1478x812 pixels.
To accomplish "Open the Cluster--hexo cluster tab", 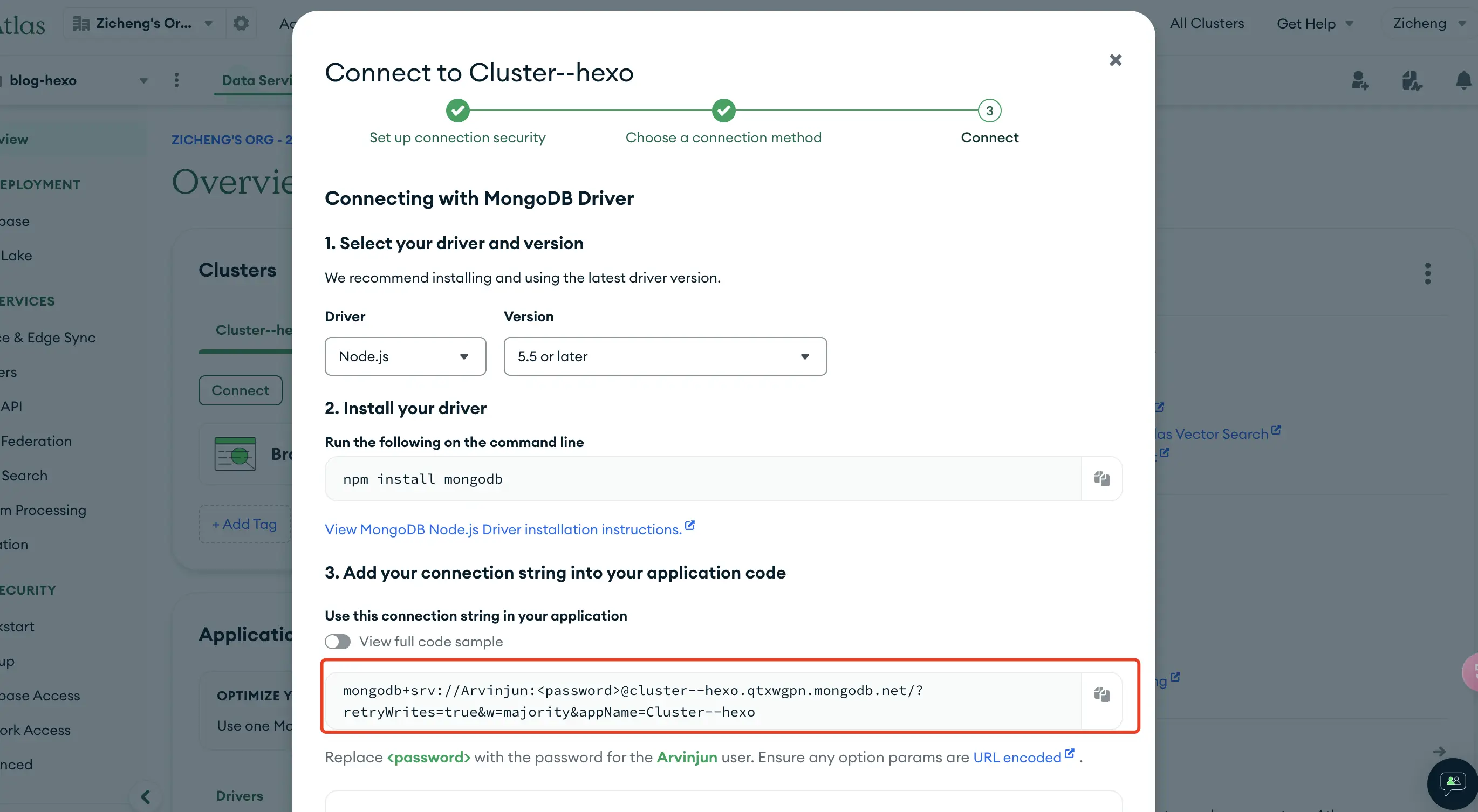I will 254,331.
